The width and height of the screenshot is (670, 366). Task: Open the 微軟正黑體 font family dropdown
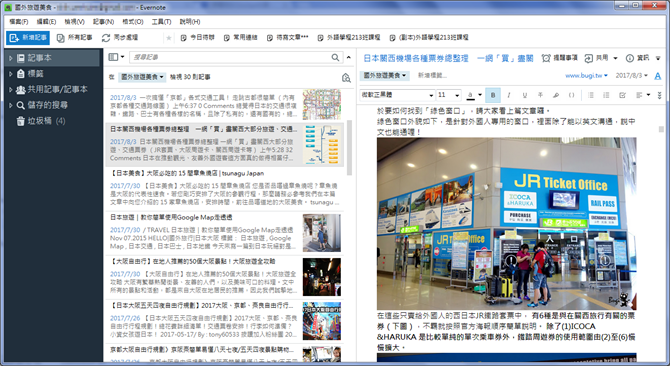coord(397,95)
